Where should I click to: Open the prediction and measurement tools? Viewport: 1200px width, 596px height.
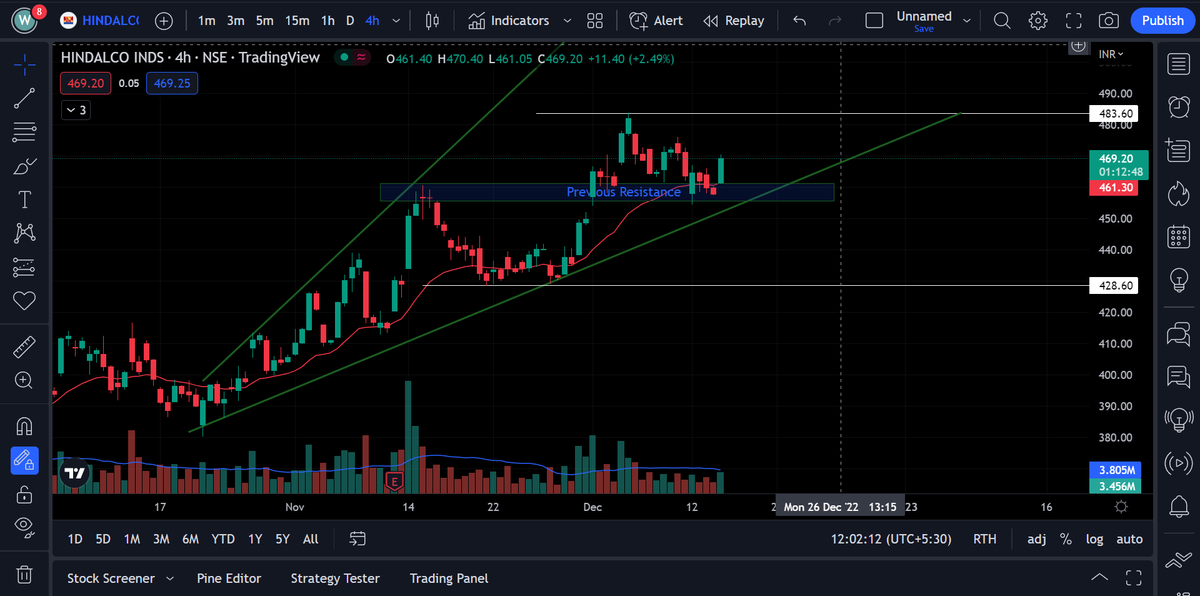(25, 267)
